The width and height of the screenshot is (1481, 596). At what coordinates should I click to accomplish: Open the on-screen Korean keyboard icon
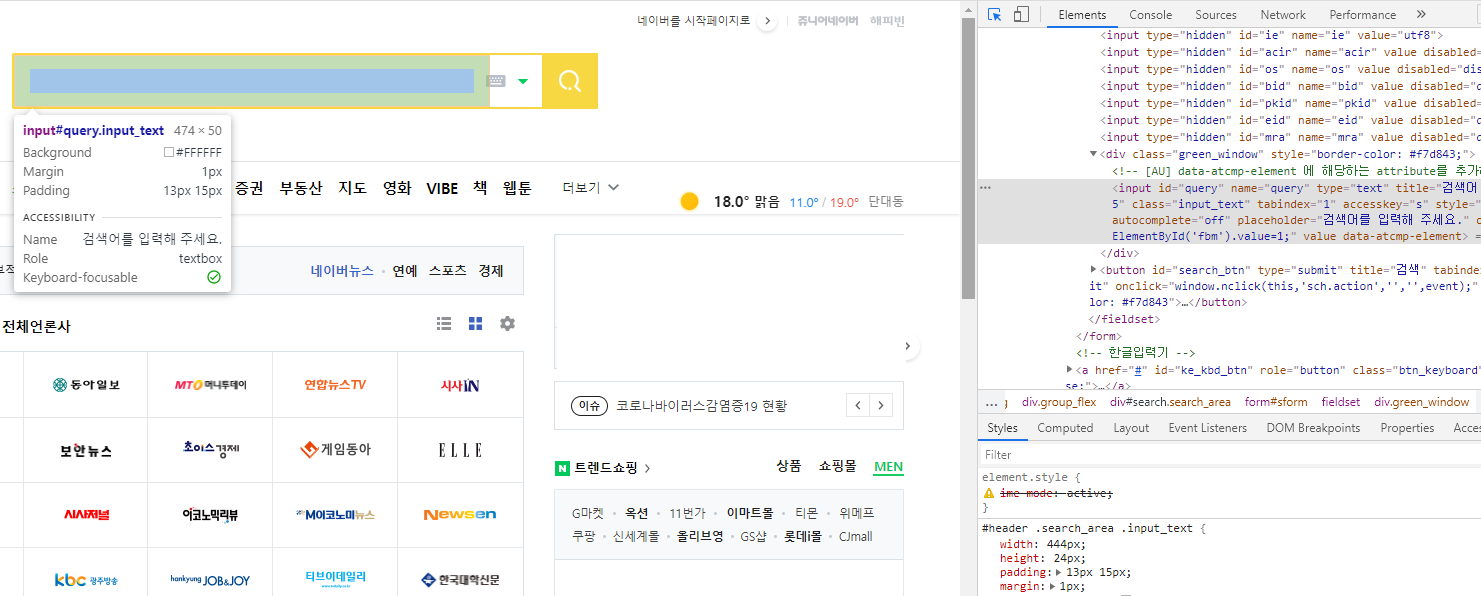click(x=497, y=81)
